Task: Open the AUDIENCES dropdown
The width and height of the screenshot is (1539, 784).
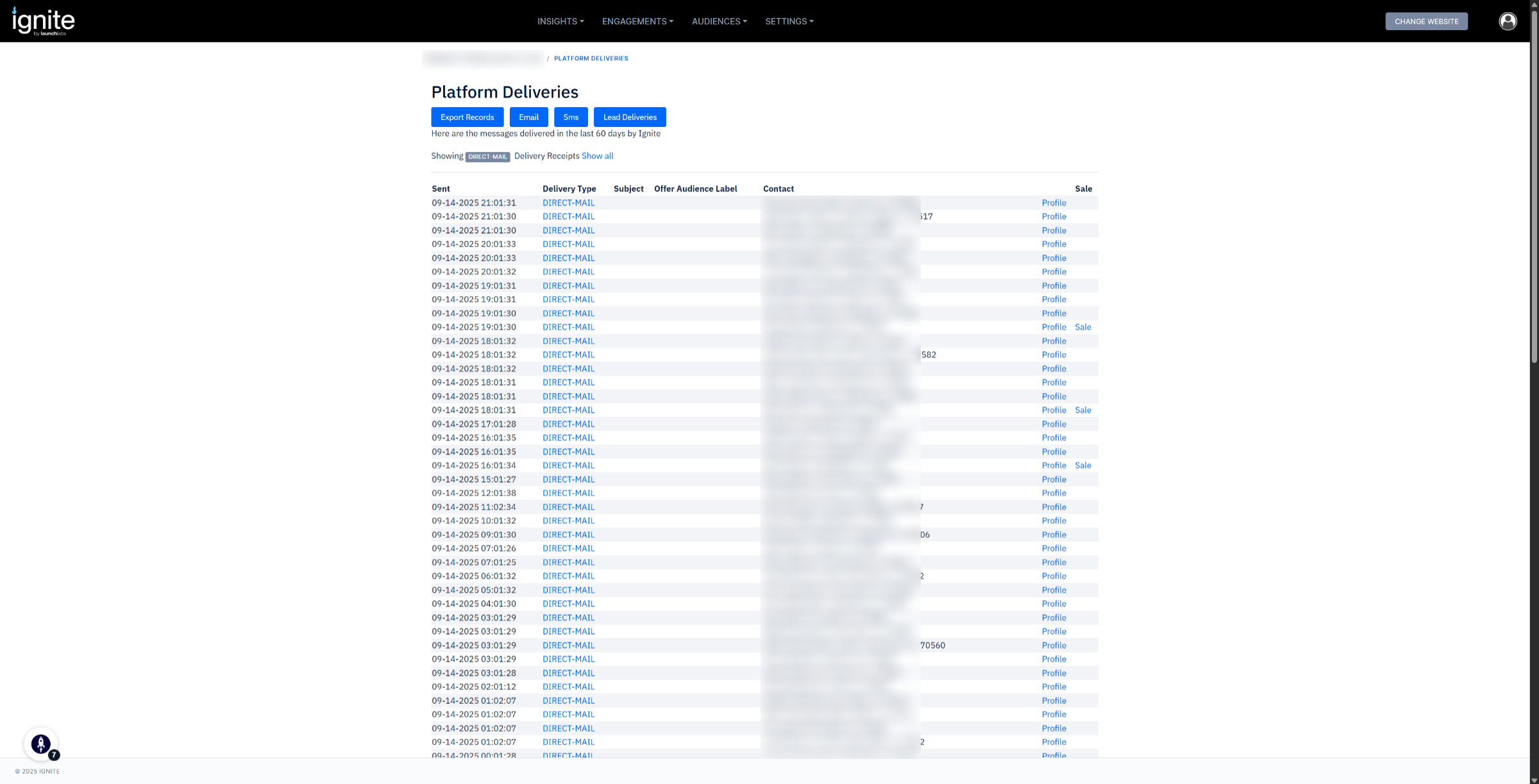Action: [x=719, y=21]
